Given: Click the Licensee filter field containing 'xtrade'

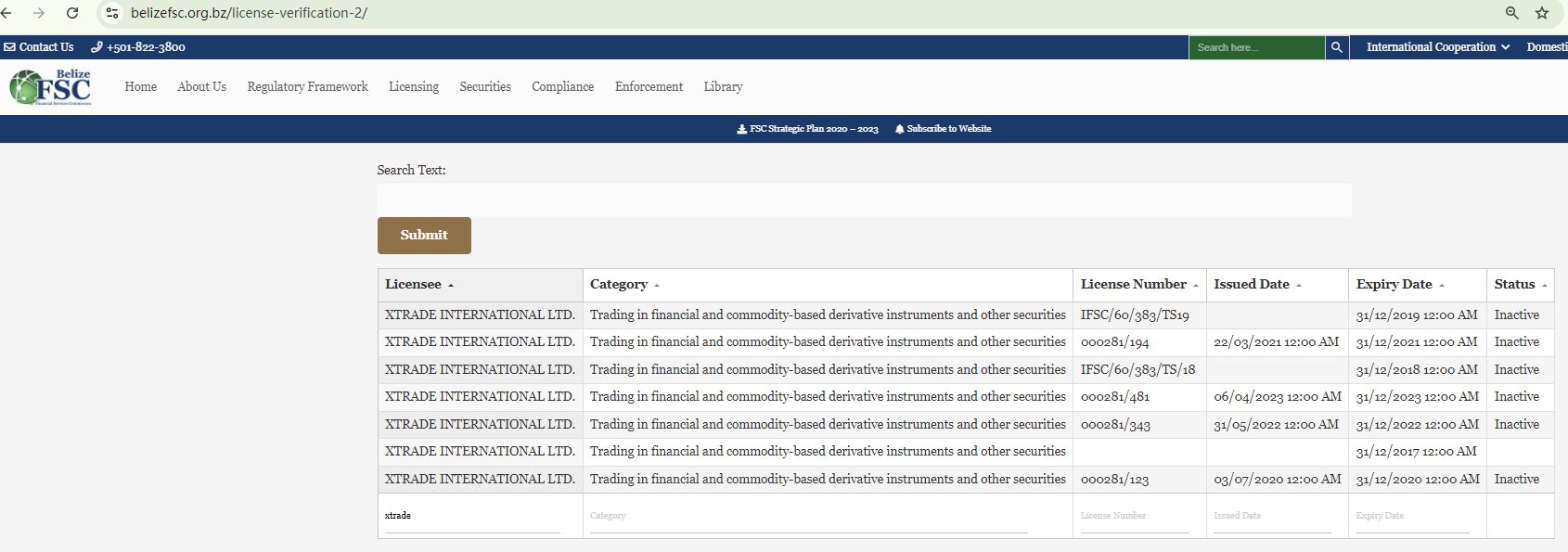Looking at the screenshot, I should click(473, 517).
